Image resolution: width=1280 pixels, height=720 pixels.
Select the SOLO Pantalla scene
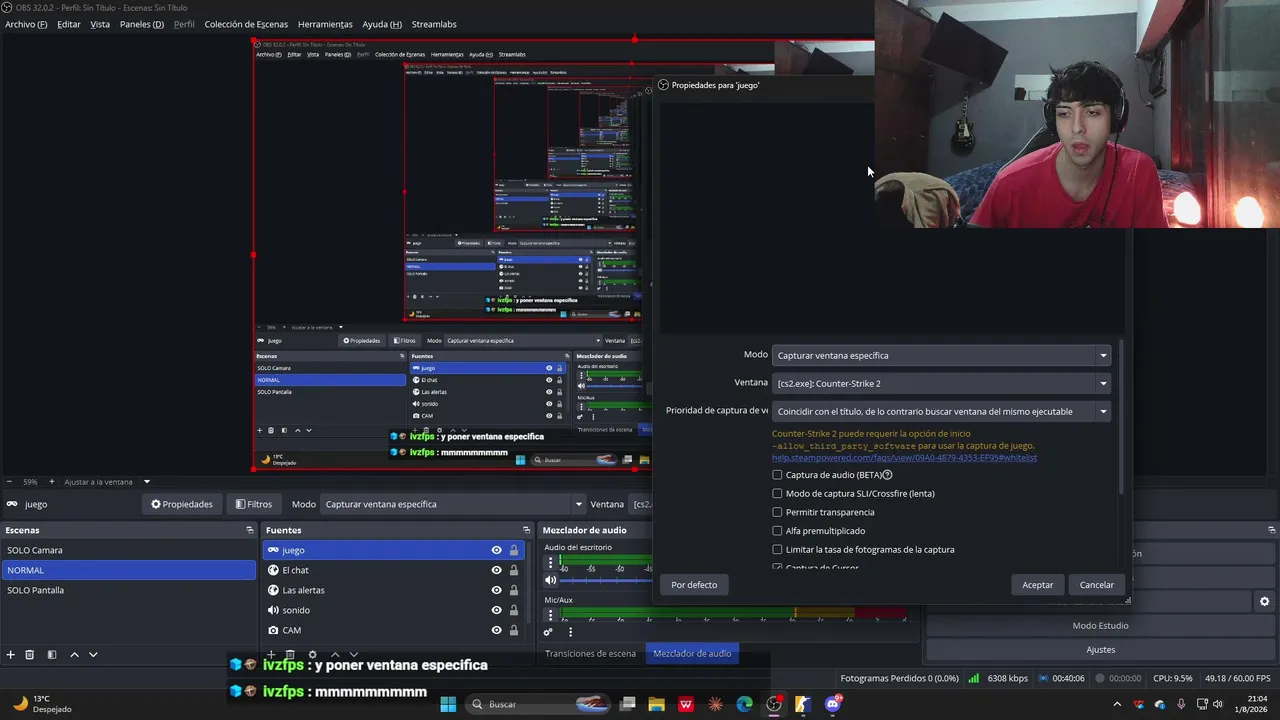129,590
